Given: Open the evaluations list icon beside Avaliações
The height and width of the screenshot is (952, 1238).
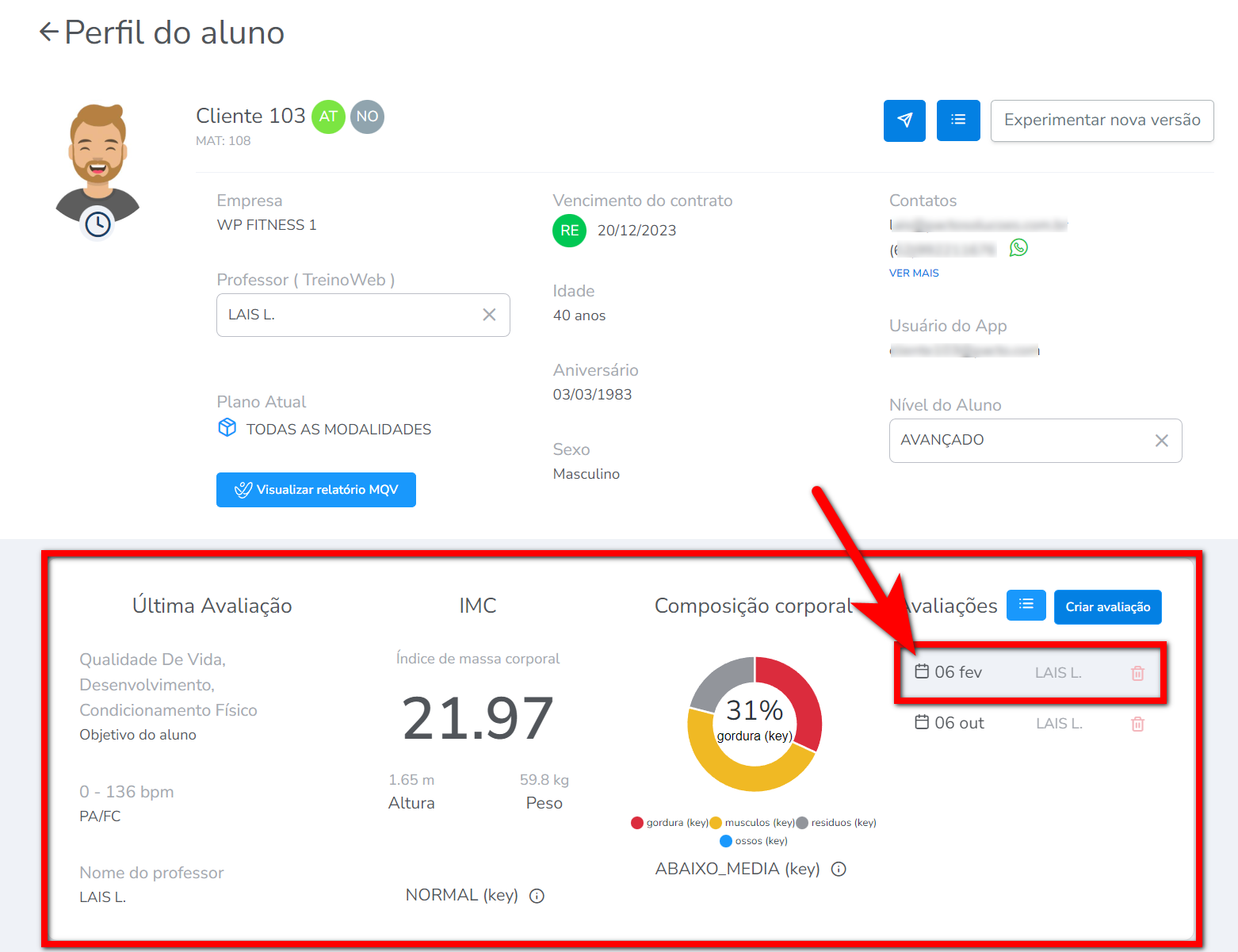Looking at the screenshot, I should point(1026,606).
